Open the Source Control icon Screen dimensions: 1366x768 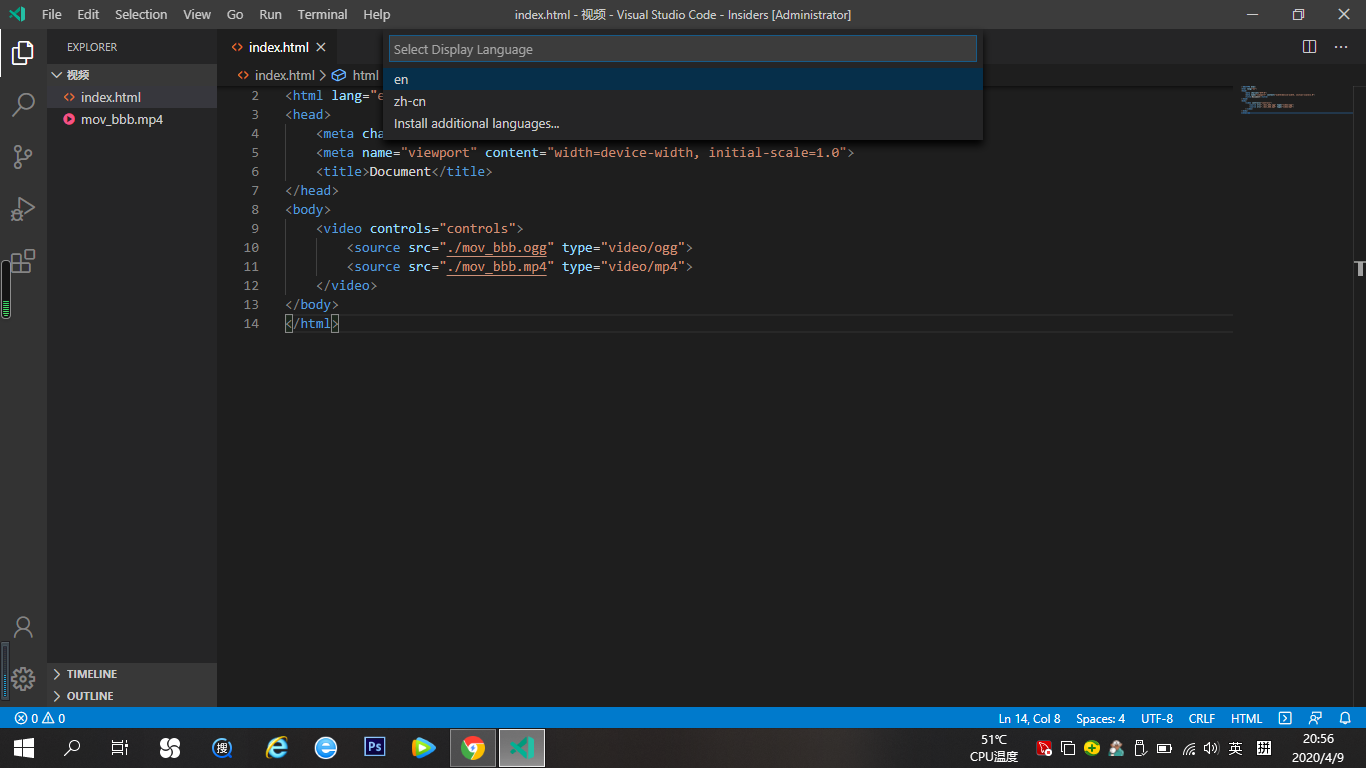(22, 156)
